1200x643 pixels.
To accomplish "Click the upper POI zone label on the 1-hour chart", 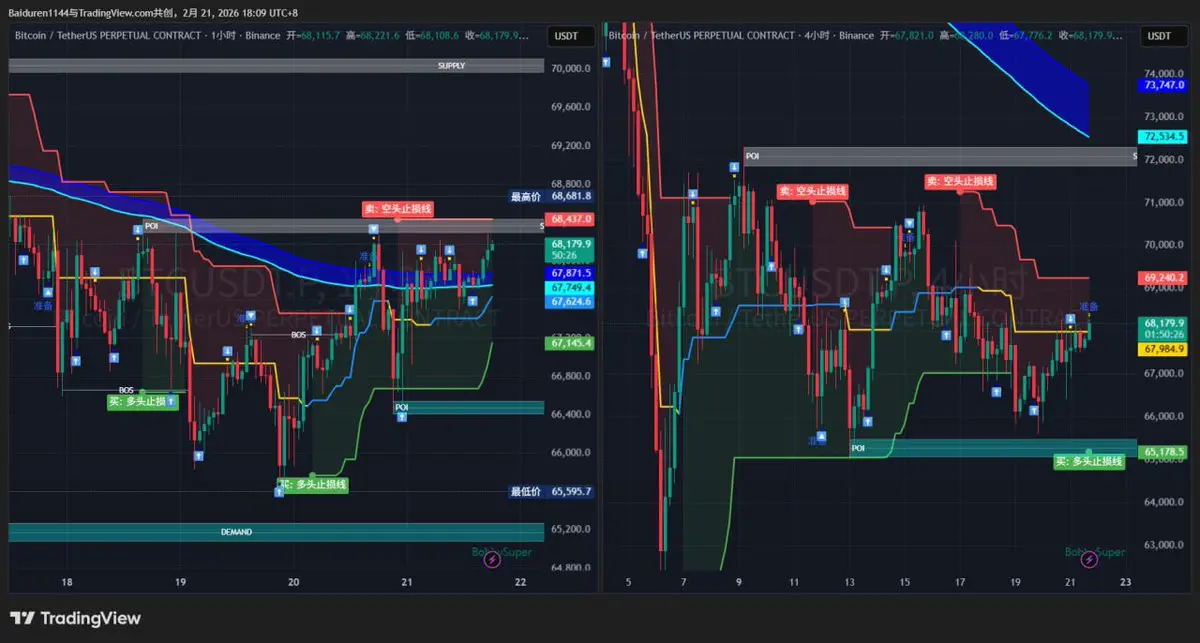I will click(x=152, y=226).
